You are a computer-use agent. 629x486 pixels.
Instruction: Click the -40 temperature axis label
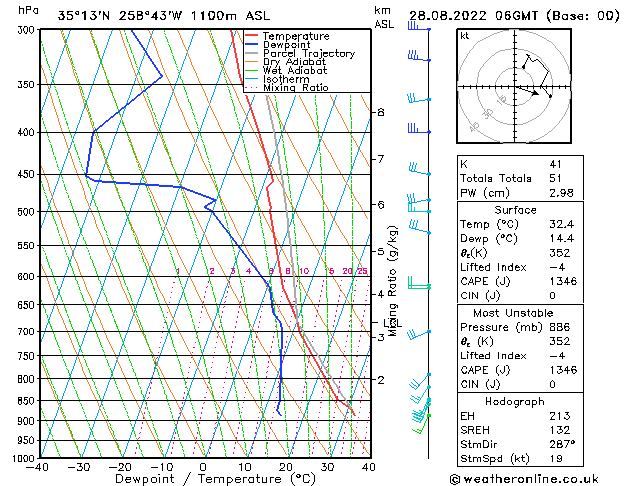[x=37, y=467]
